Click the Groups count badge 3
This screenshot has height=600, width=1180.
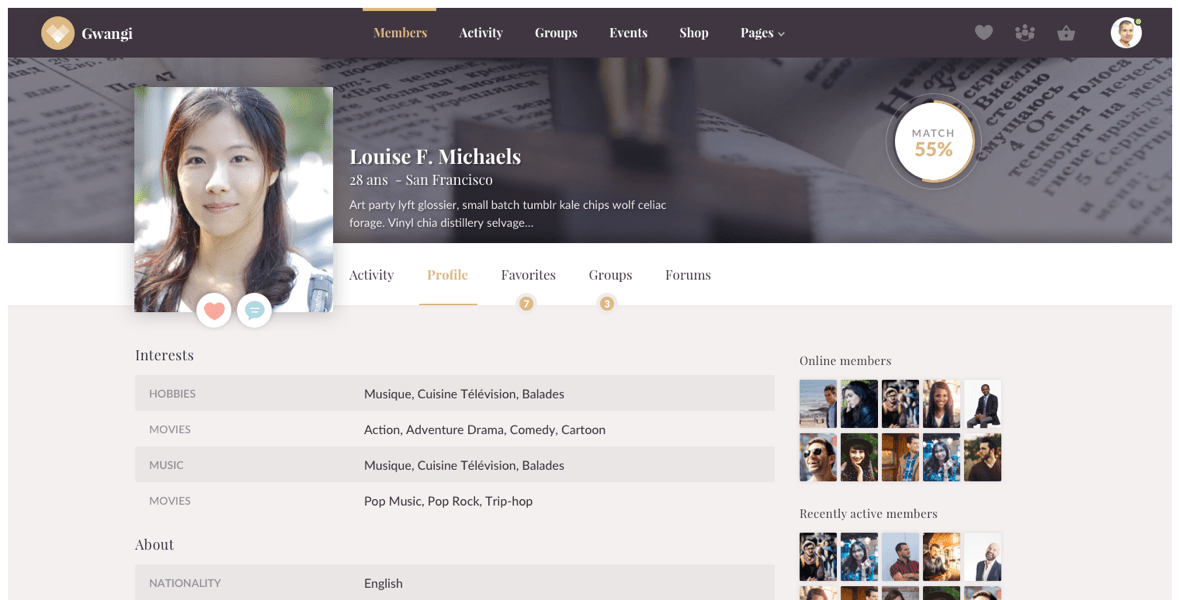point(607,304)
